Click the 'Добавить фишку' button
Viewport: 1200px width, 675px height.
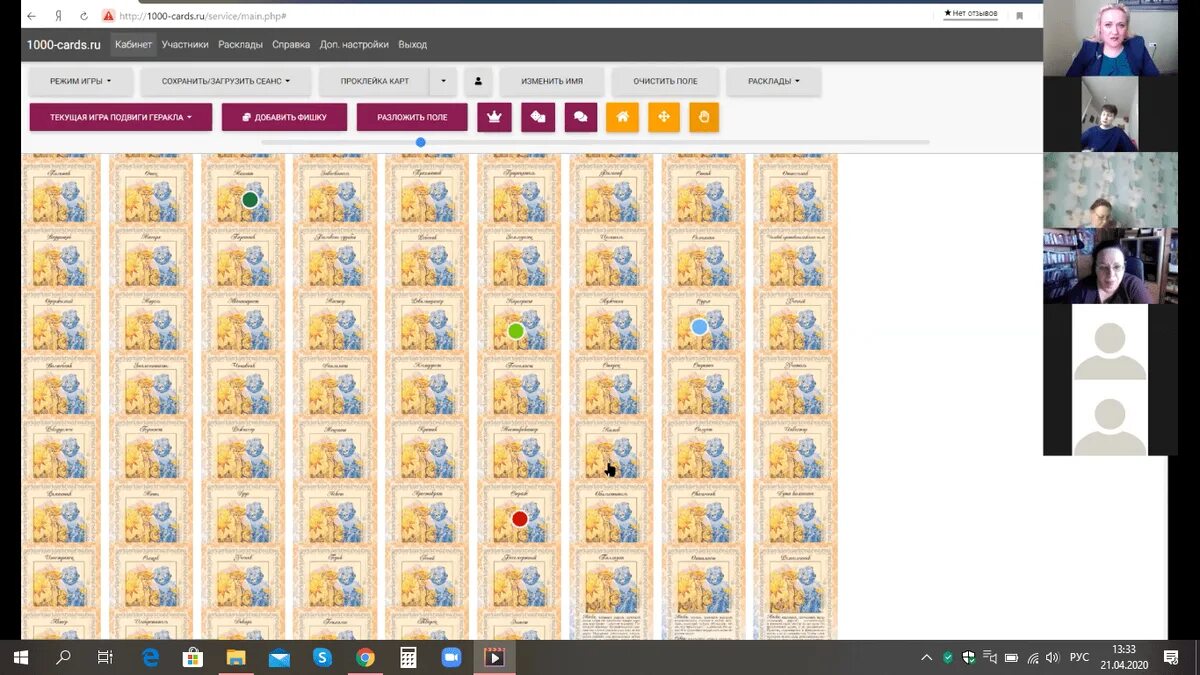click(x=284, y=117)
